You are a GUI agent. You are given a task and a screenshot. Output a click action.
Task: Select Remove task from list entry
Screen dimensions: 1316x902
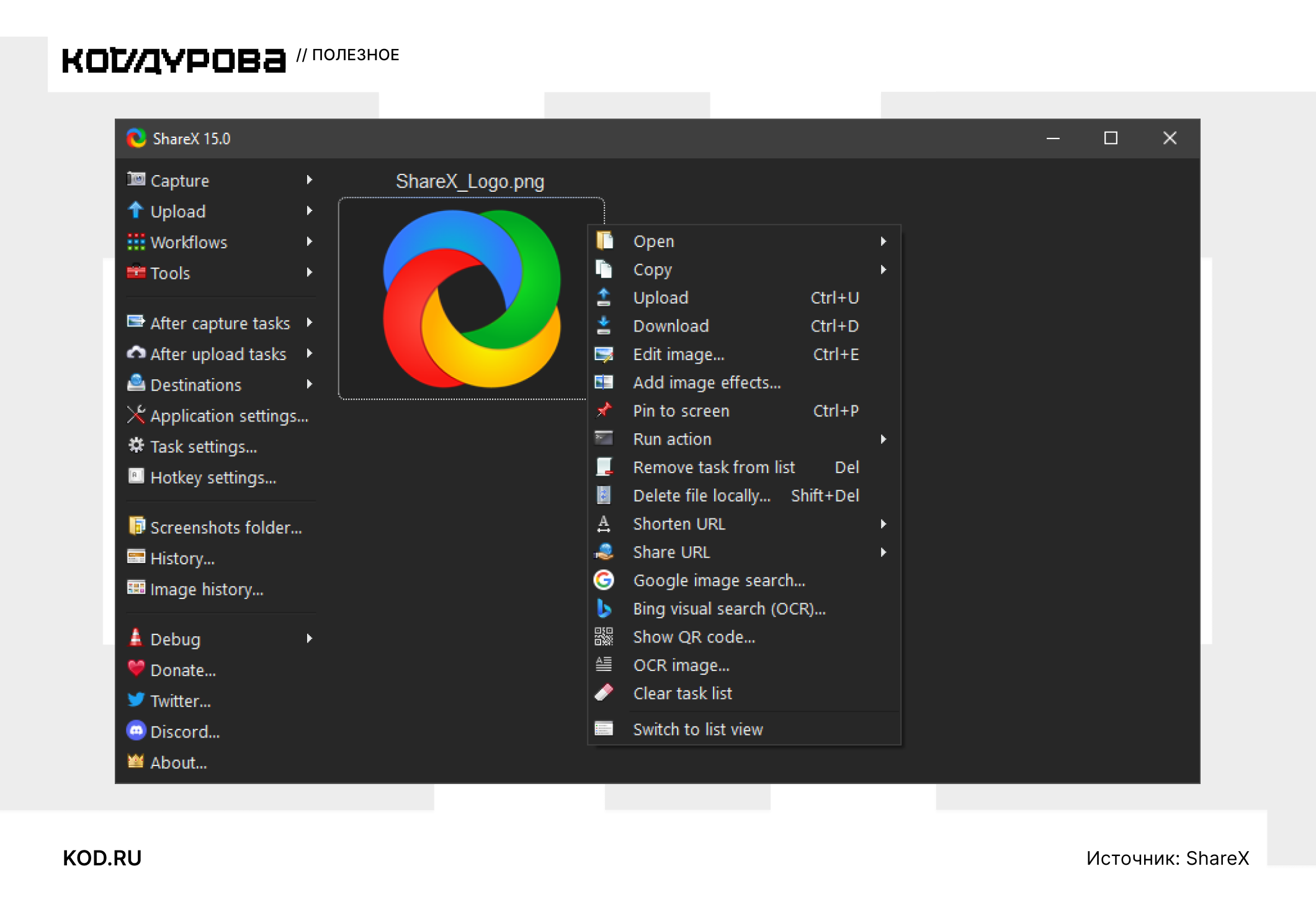[744, 467]
